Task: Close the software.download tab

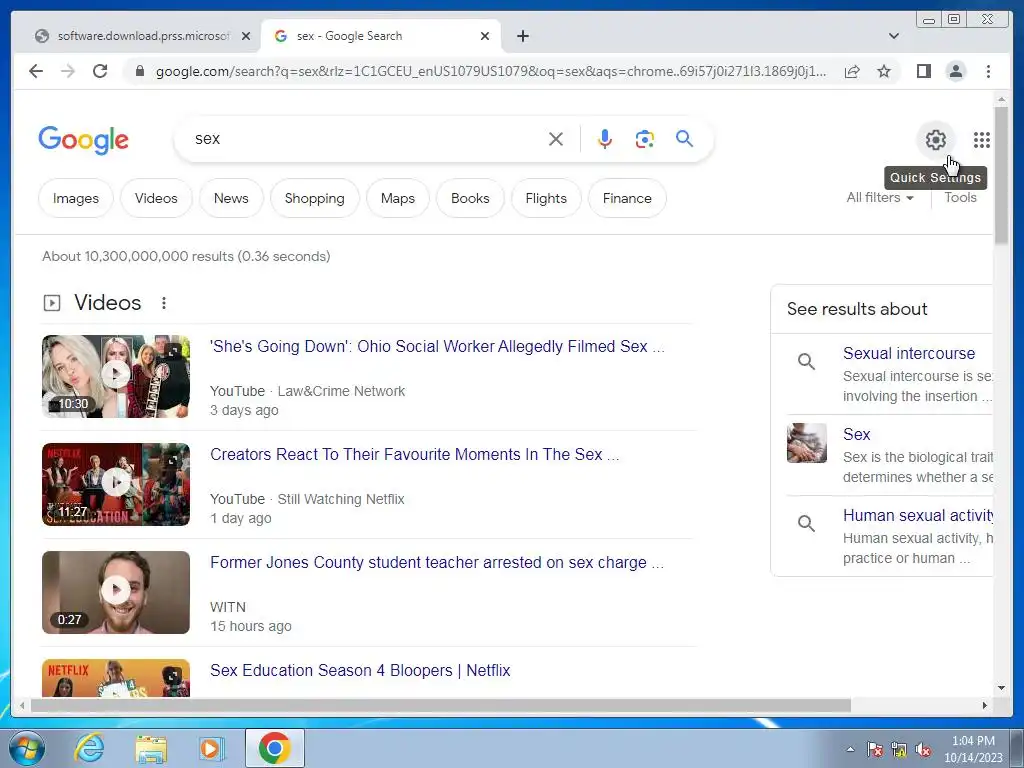Action: (x=246, y=36)
